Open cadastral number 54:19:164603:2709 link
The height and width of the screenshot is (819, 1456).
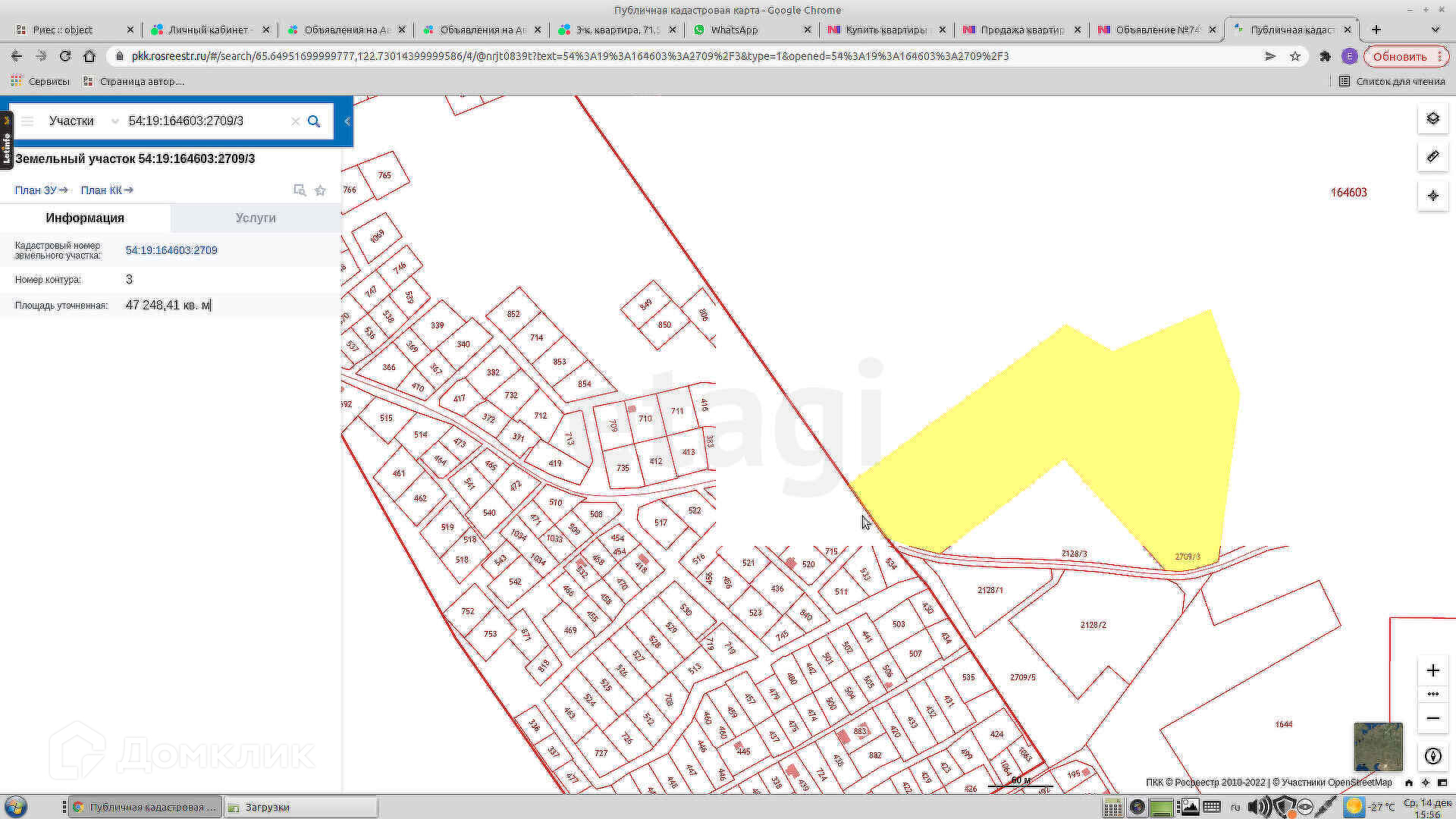click(x=171, y=250)
